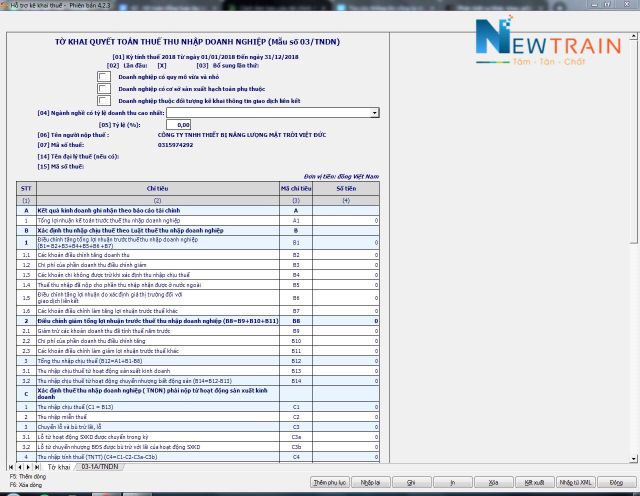
Task: Go to first sheet tab navigation arrow
Action: click(x=11, y=467)
